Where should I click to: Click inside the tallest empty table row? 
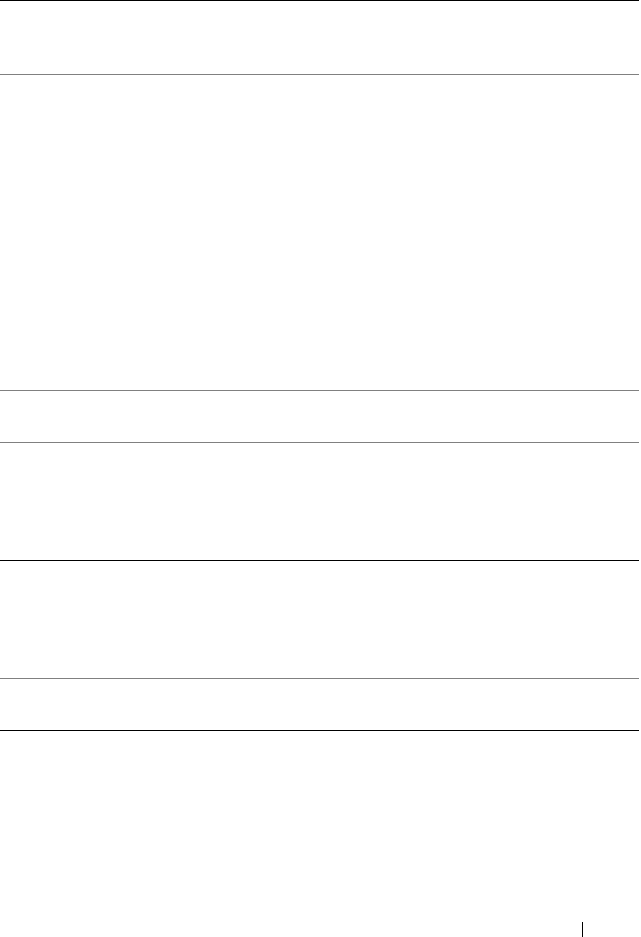(320, 232)
